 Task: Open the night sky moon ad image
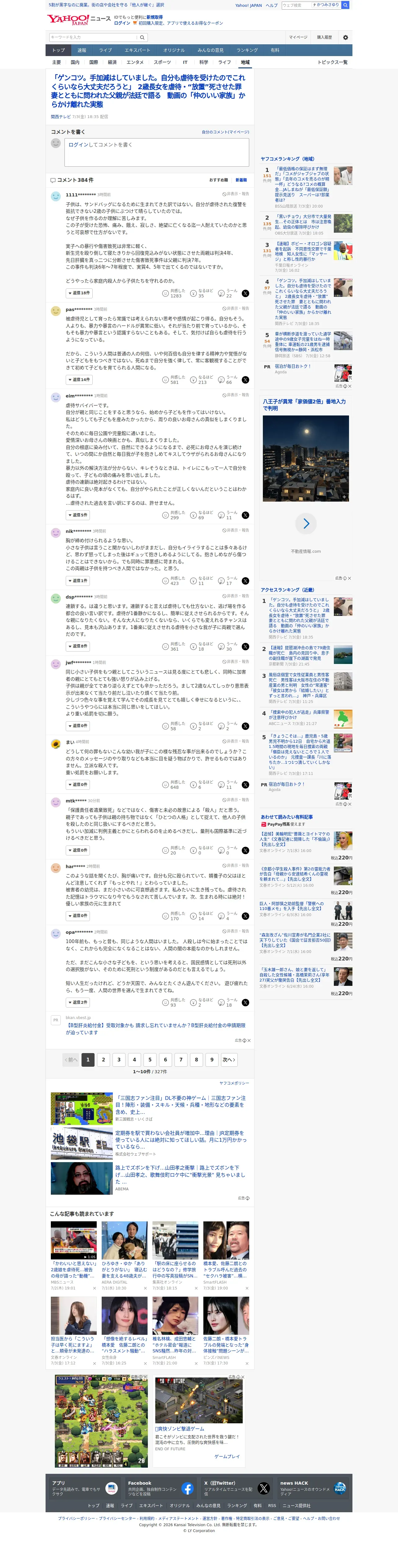[x=306, y=458]
